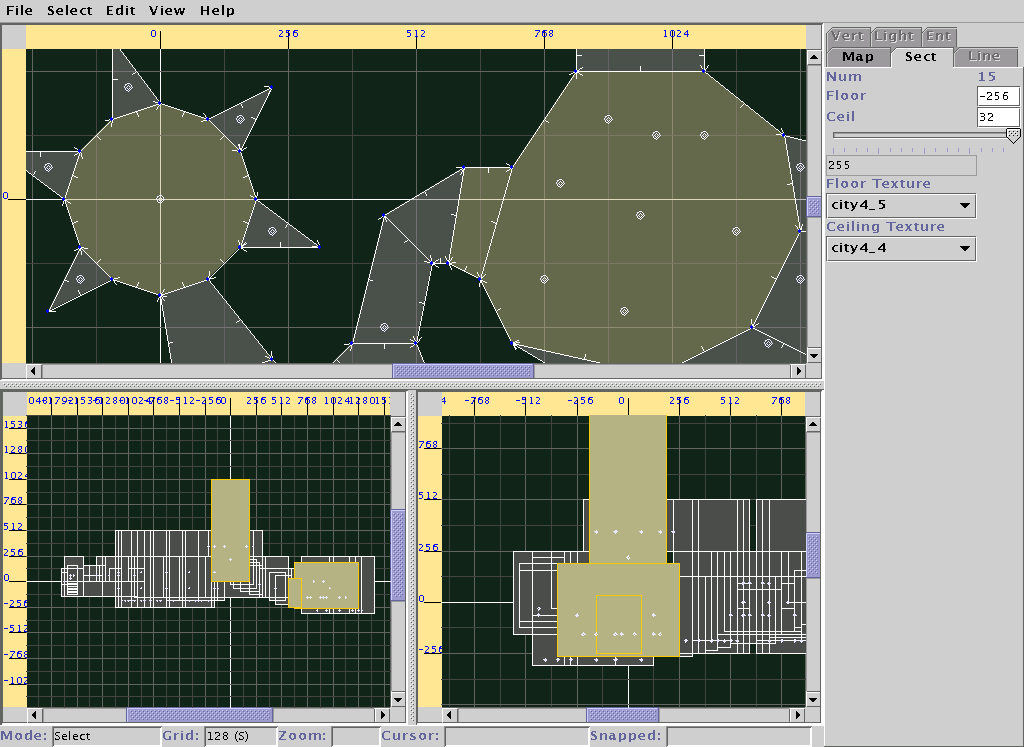Click the light value field showing 255

pos(900,165)
